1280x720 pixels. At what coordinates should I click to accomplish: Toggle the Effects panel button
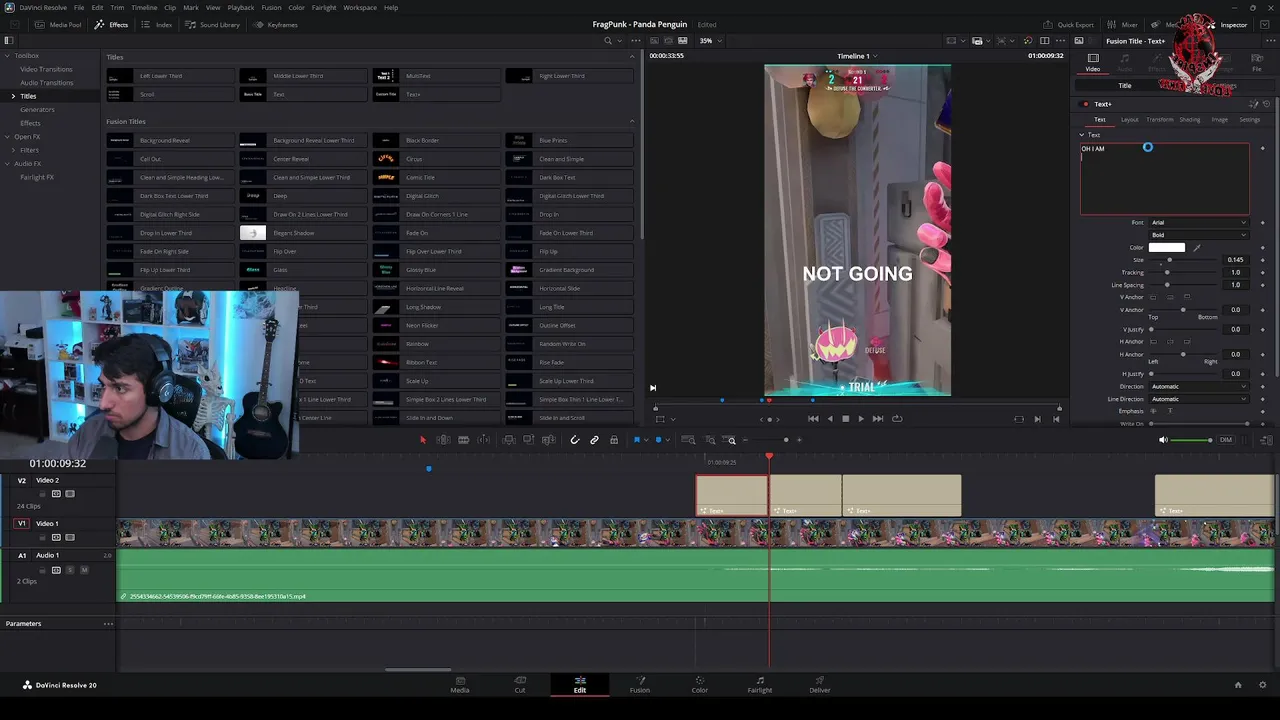pyautogui.click(x=112, y=25)
